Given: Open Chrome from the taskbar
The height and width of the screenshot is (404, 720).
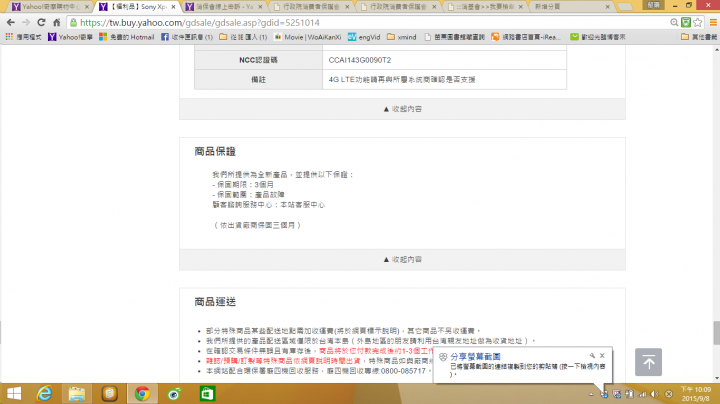Looking at the screenshot, I should click(x=142, y=393).
